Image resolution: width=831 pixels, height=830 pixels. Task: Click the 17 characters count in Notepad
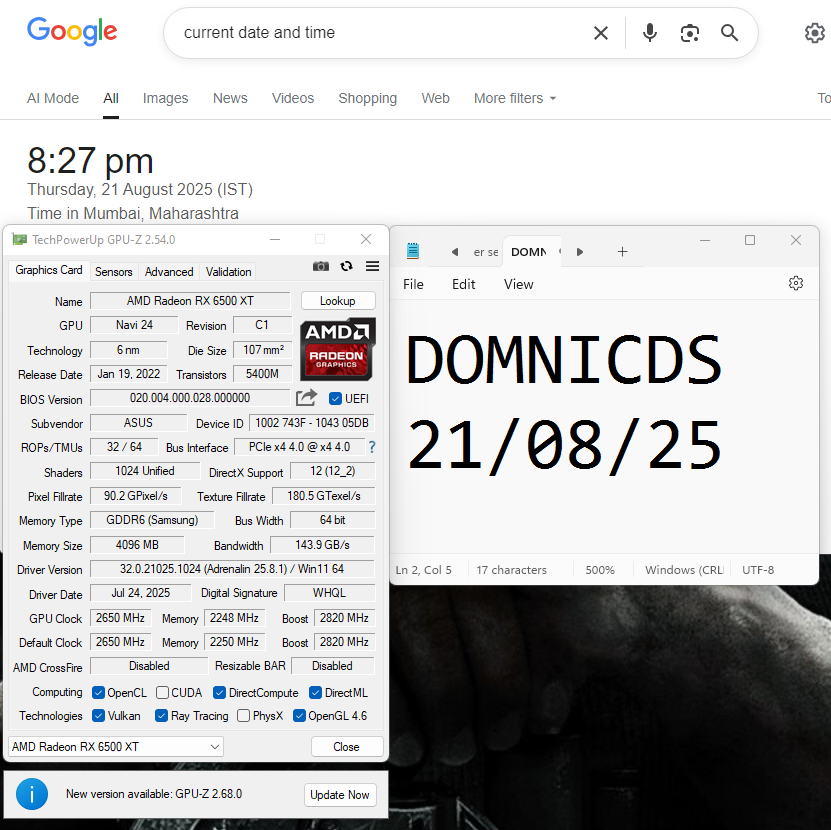(511, 570)
